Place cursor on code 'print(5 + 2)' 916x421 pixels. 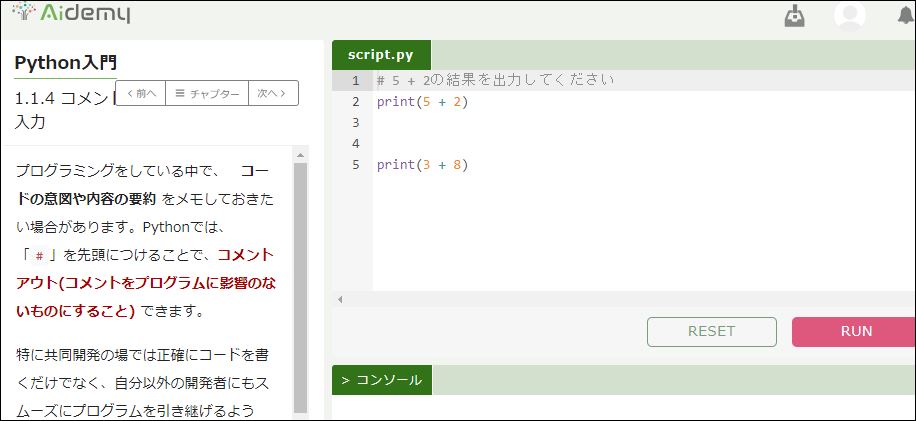coord(423,102)
